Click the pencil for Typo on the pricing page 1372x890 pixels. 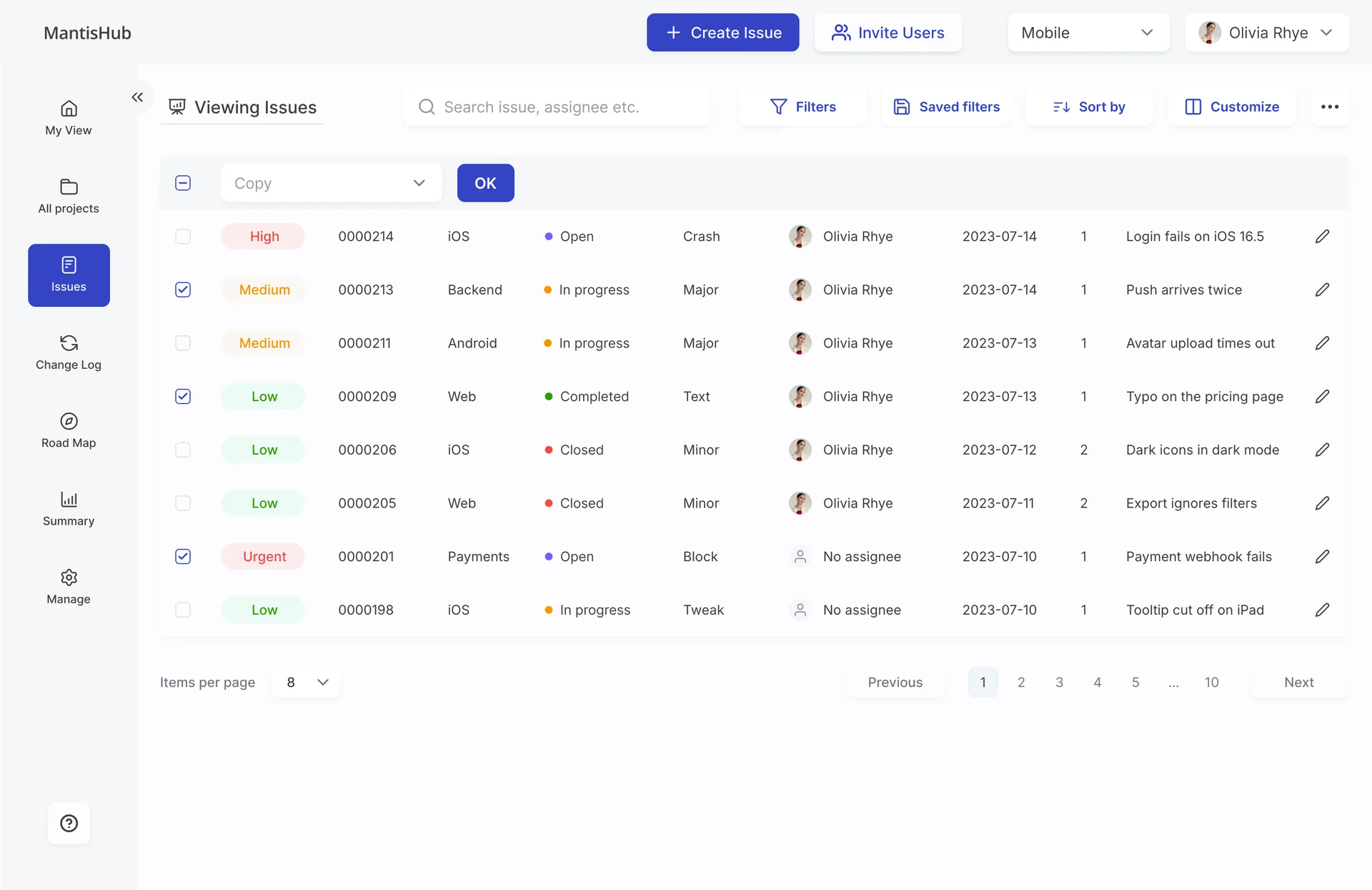click(1322, 396)
